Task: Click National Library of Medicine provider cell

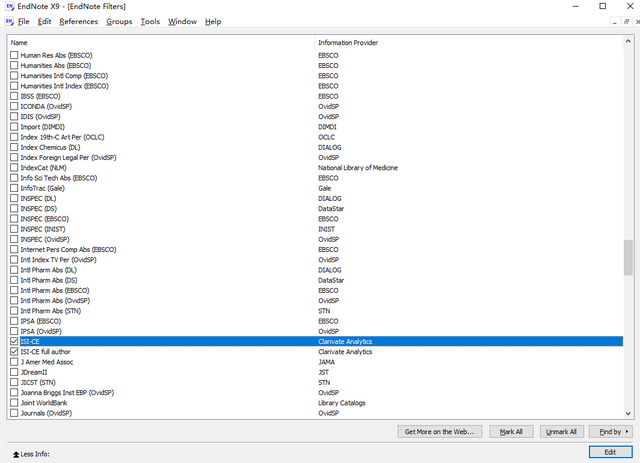Action: pos(358,168)
